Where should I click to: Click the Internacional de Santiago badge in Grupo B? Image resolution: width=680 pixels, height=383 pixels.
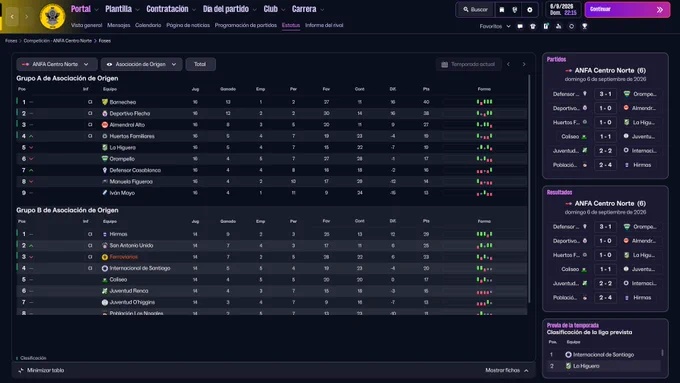coord(105,268)
